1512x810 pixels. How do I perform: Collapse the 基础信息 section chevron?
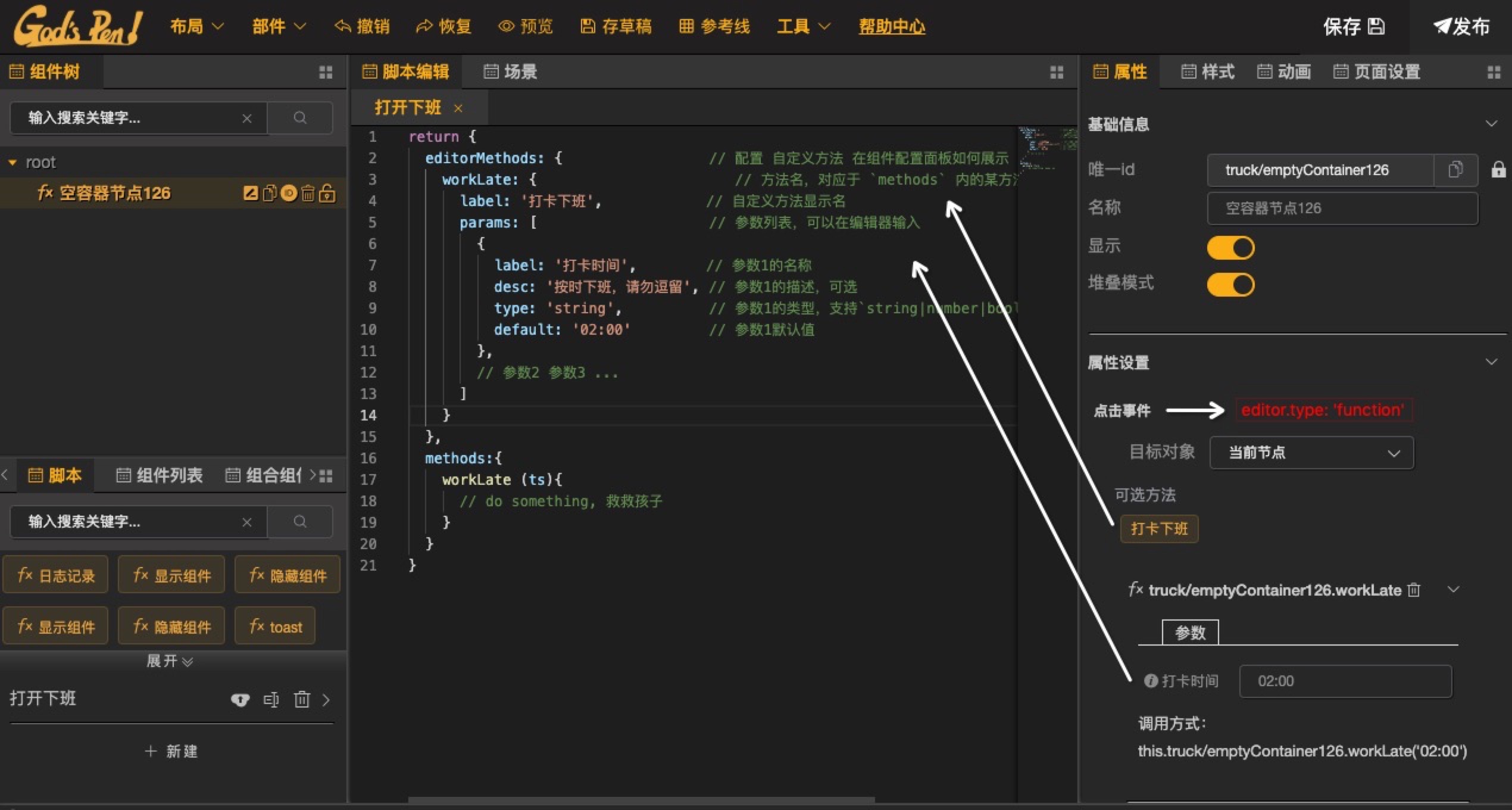pyautogui.click(x=1492, y=123)
